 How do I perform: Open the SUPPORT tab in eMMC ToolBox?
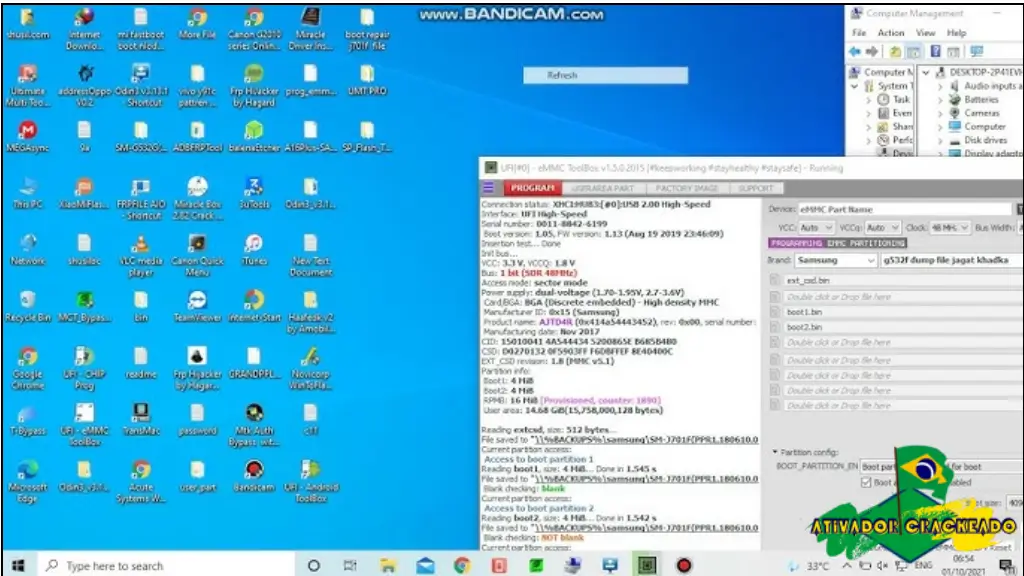click(756, 188)
